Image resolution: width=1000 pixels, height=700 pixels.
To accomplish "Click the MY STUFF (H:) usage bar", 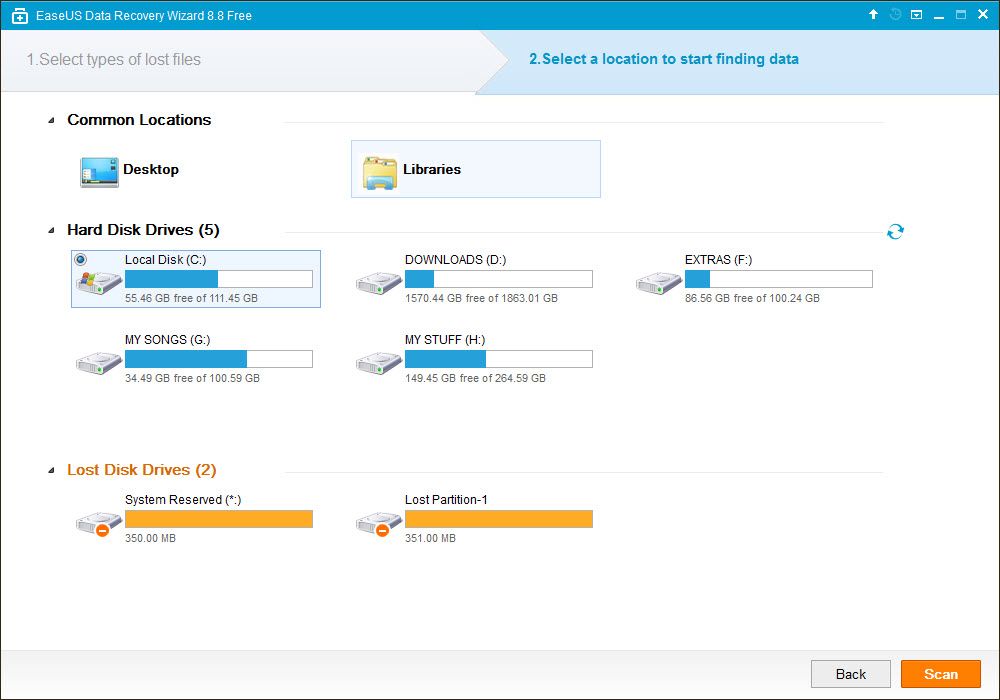I will 499,359.
